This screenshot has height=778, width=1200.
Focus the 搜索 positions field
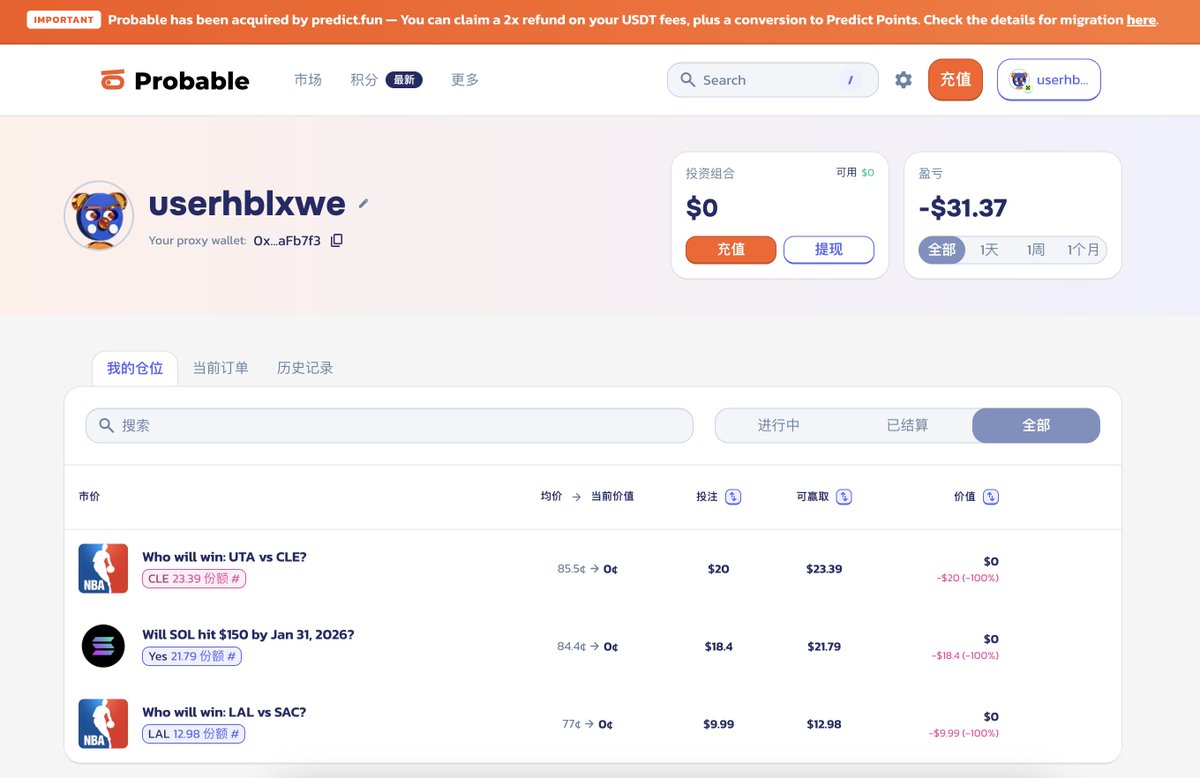389,425
